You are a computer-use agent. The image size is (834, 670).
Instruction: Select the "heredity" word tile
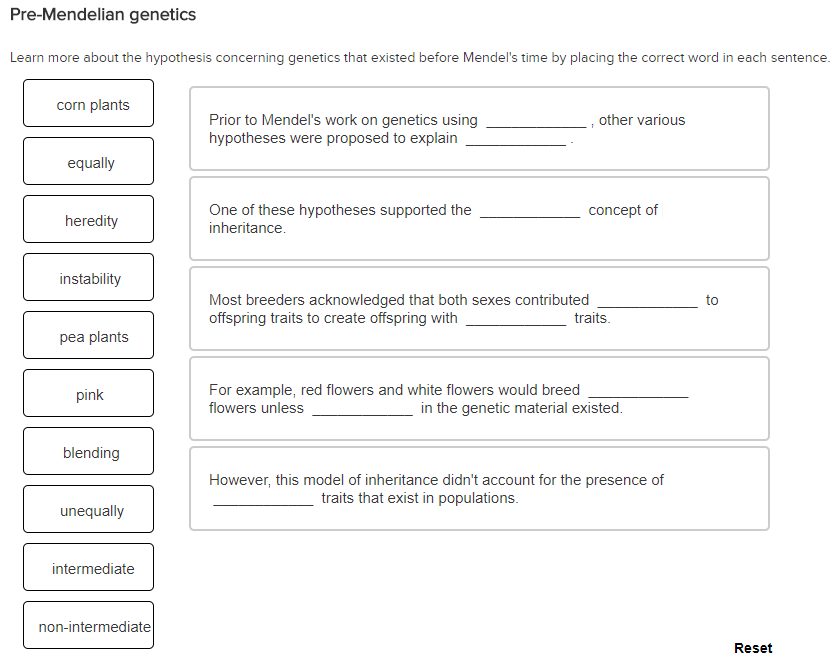coord(88,219)
